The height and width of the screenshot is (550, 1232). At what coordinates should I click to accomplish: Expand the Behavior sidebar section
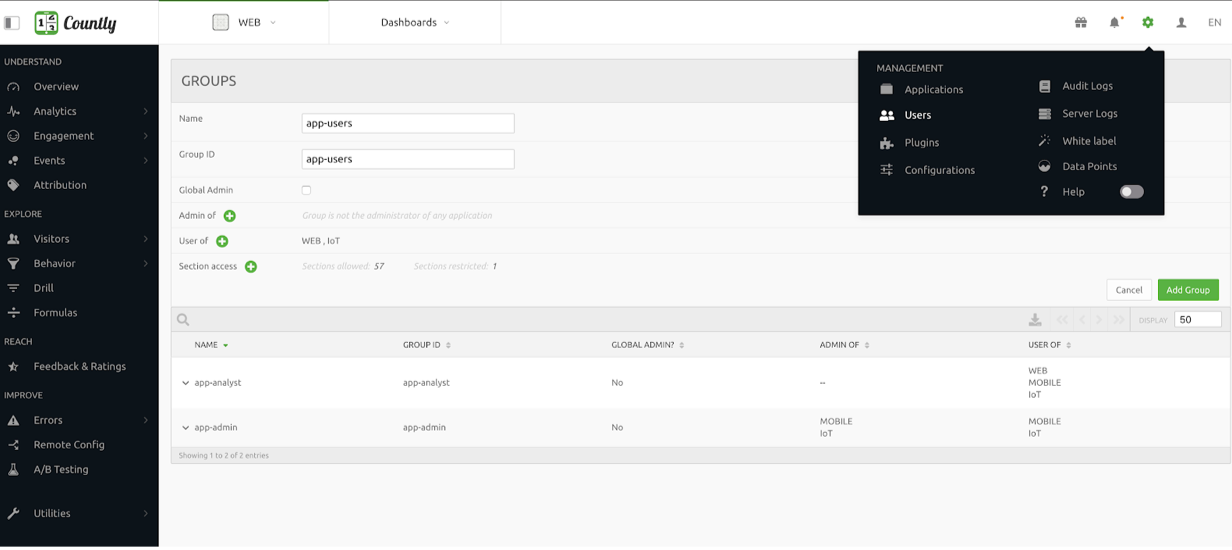(x=79, y=263)
